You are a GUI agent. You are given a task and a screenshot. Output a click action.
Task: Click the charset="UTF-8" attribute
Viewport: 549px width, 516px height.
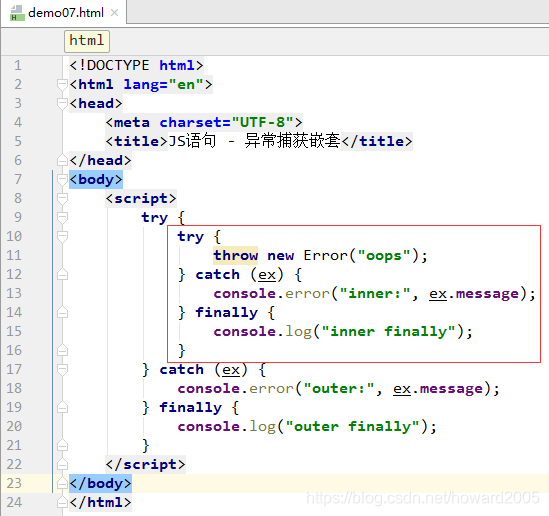click(x=227, y=123)
